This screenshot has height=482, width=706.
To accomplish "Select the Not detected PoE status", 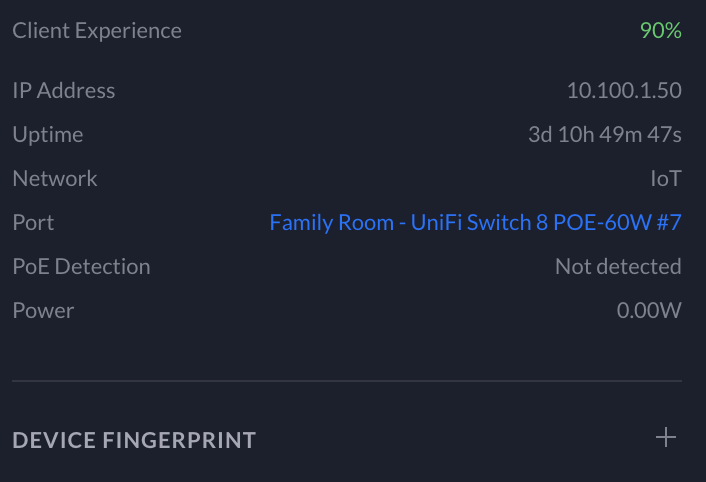I will click(x=618, y=266).
